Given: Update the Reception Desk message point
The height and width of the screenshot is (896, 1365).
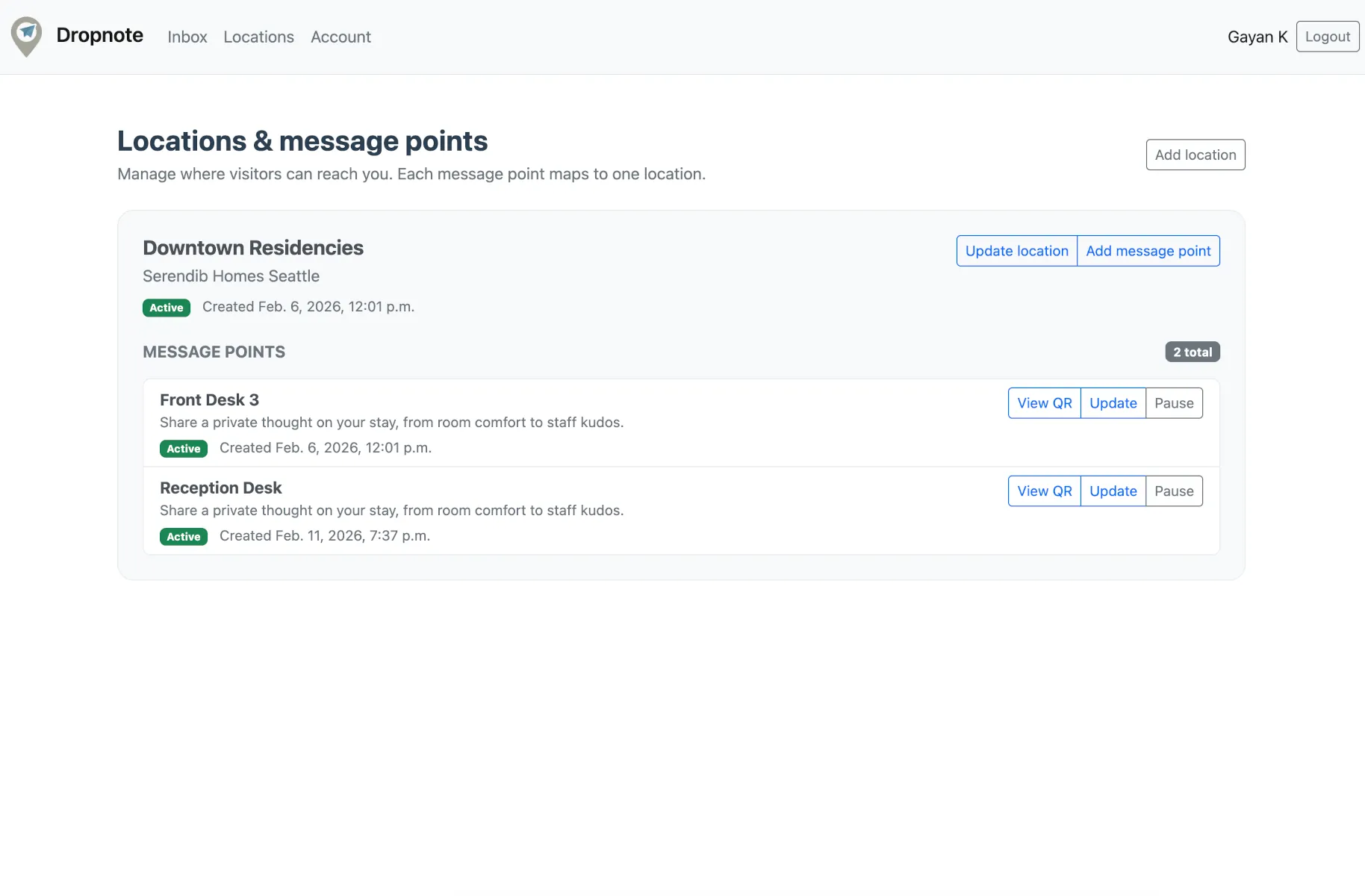Looking at the screenshot, I should (1113, 491).
